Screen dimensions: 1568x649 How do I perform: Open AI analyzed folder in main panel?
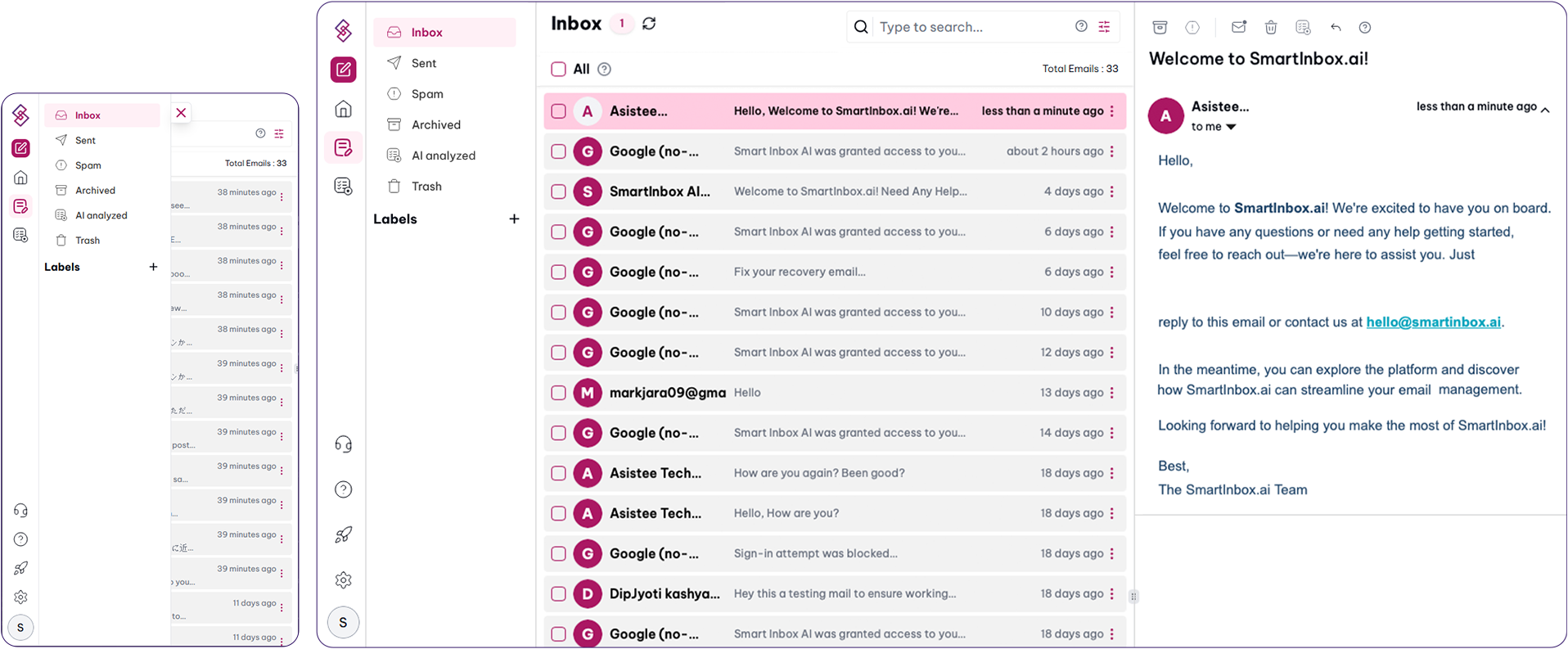(444, 155)
